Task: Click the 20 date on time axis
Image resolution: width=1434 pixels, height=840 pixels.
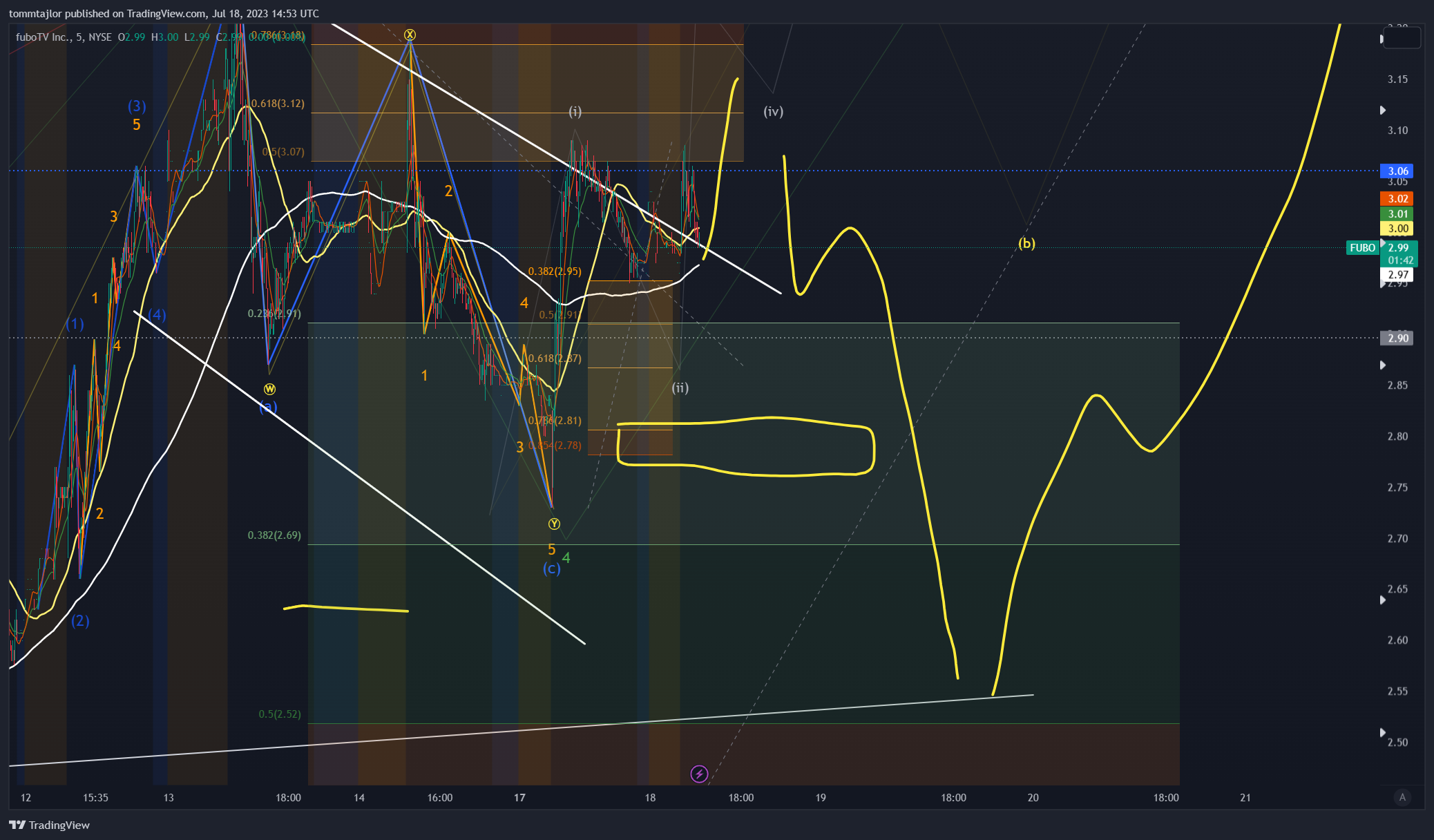Action: [x=1033, y=797]
